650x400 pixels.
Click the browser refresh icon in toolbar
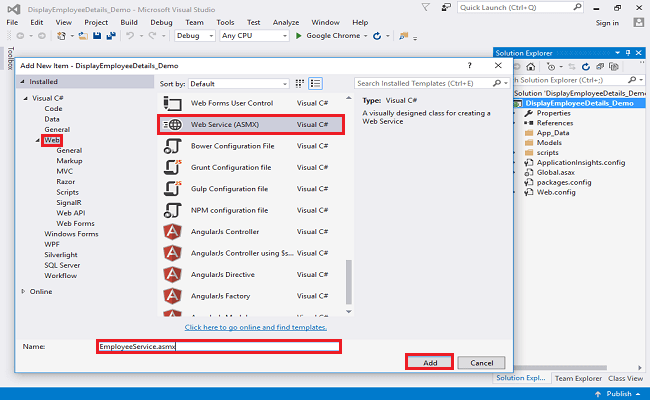(x=377, y=36)
